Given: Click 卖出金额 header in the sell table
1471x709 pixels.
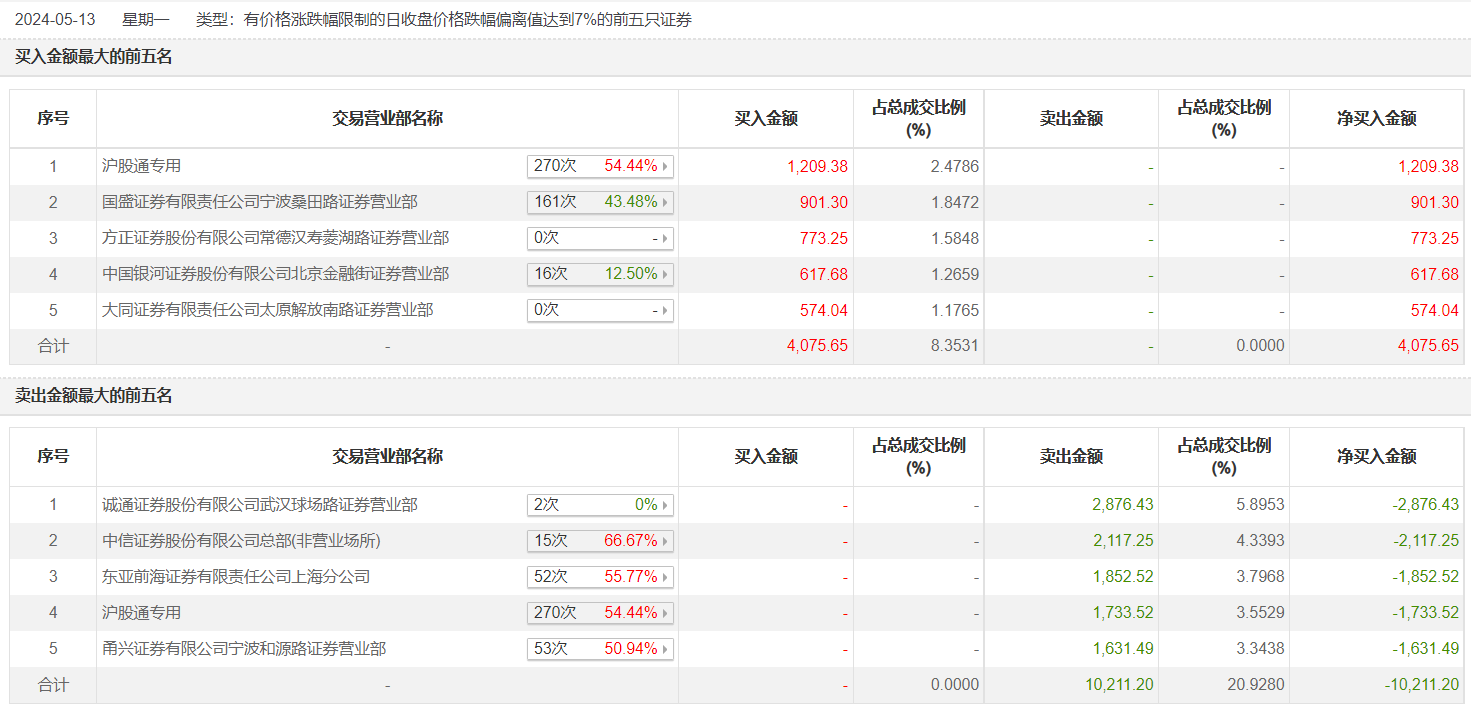Looking at the screenshot, I should (x=1071, y=457).
